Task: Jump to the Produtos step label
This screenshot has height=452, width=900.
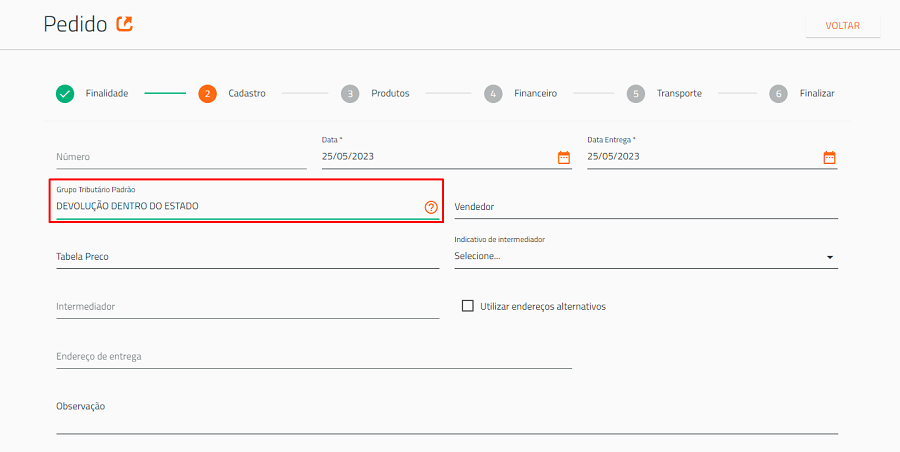Action: (x=390, y=94)
